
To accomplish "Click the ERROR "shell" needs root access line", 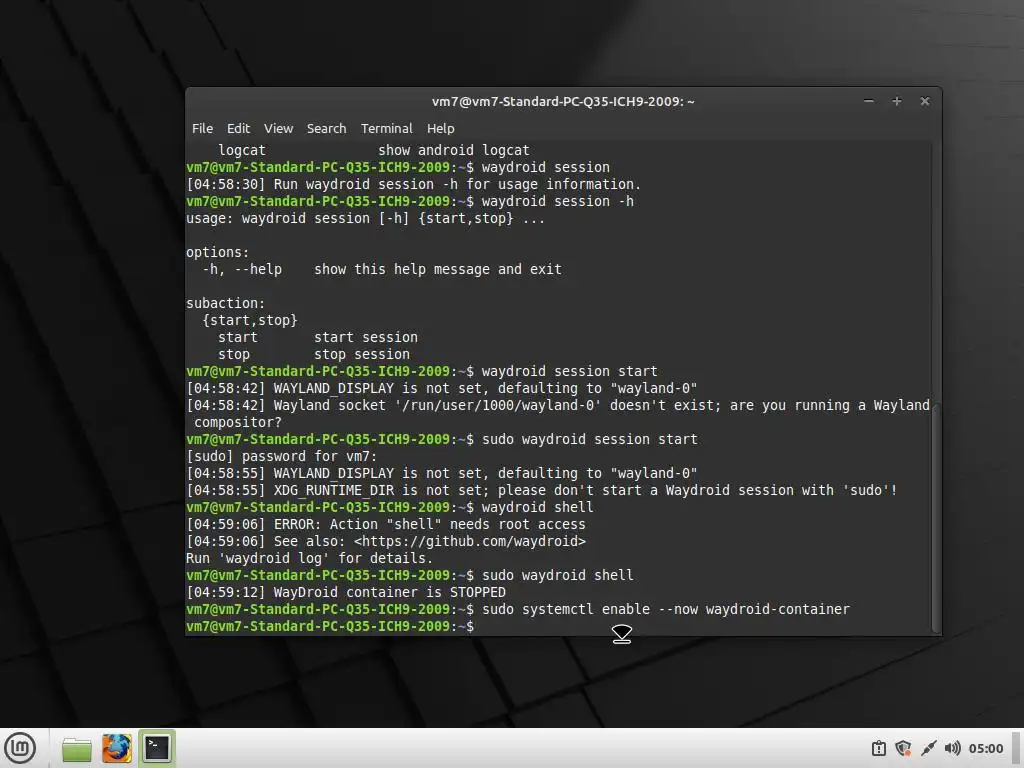I will pyautogui.click(x=386, y=524).
